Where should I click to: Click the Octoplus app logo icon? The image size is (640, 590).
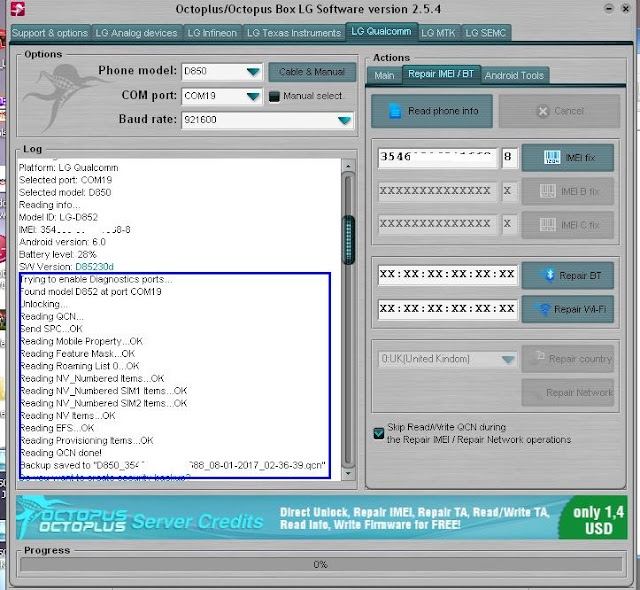(17, 9)
